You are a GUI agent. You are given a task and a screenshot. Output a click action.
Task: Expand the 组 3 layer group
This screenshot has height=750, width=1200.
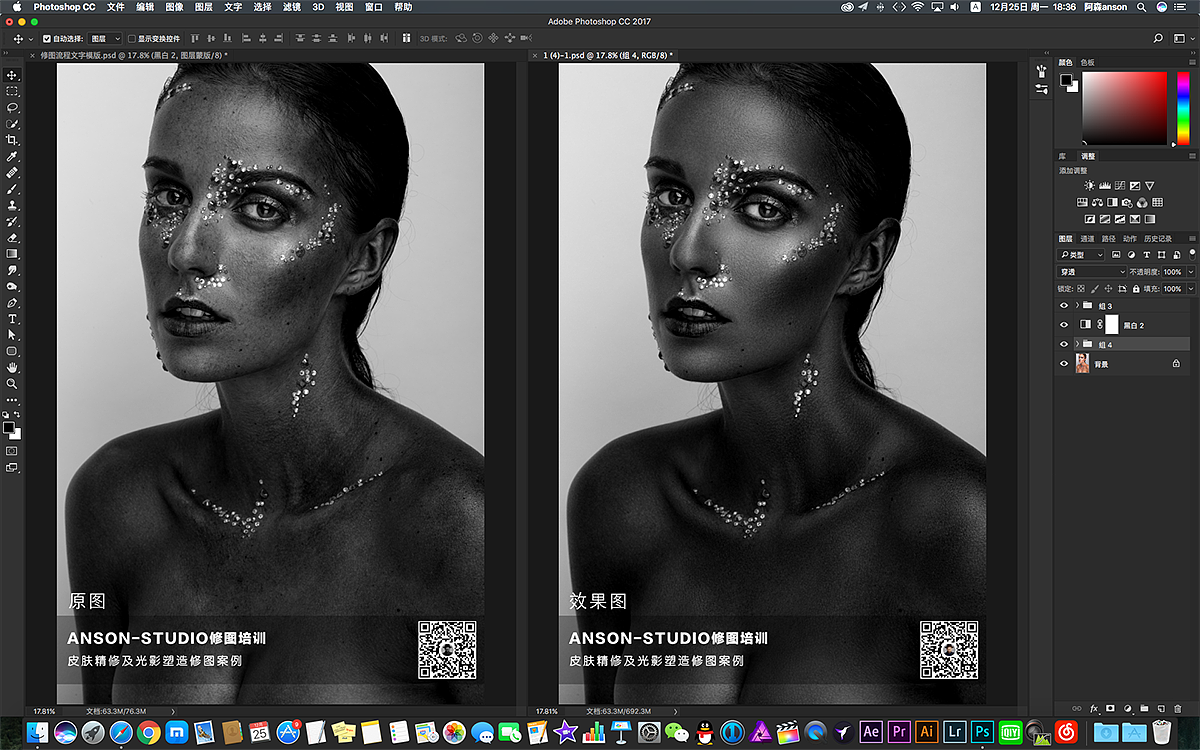(x=1077, y=305)
